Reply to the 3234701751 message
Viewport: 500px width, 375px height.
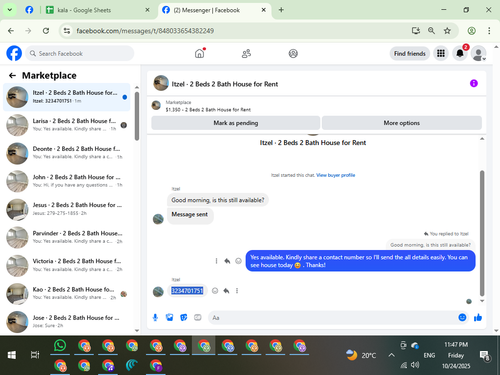click(226, 291)
